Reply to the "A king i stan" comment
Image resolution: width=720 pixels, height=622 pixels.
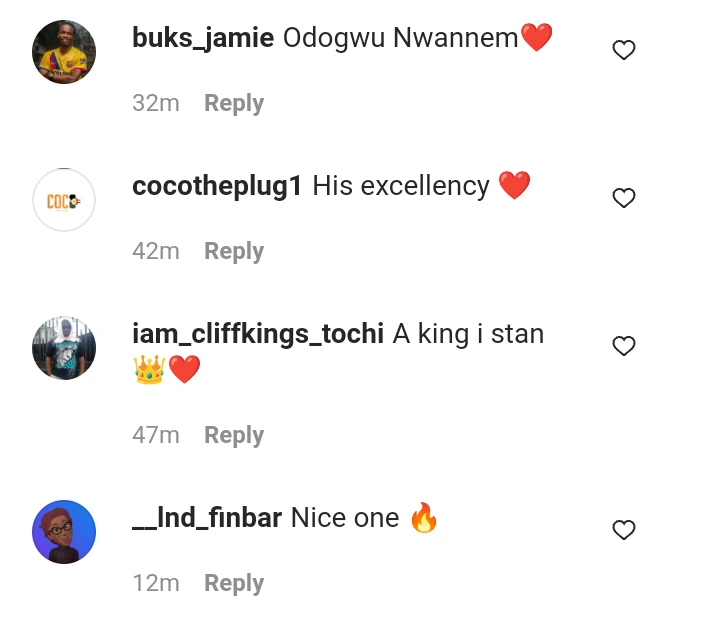pos(234,435)
